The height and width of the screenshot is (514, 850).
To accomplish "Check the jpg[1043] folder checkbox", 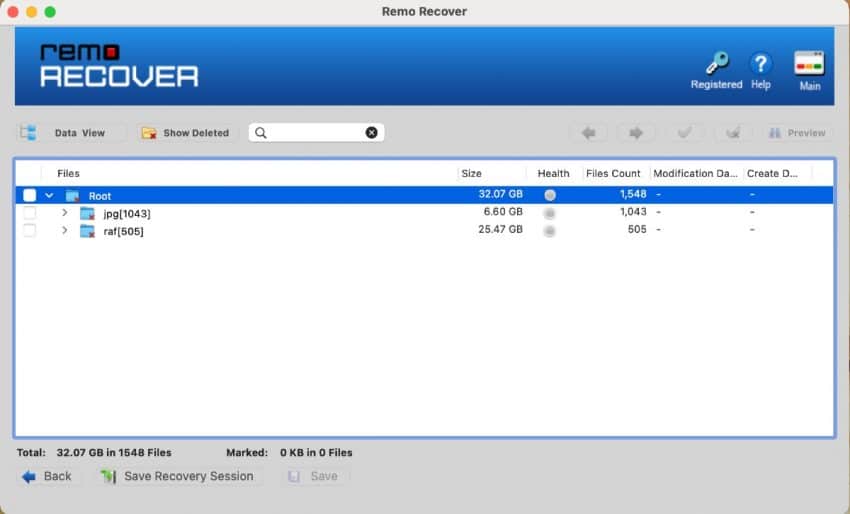I will pos(30,213).
